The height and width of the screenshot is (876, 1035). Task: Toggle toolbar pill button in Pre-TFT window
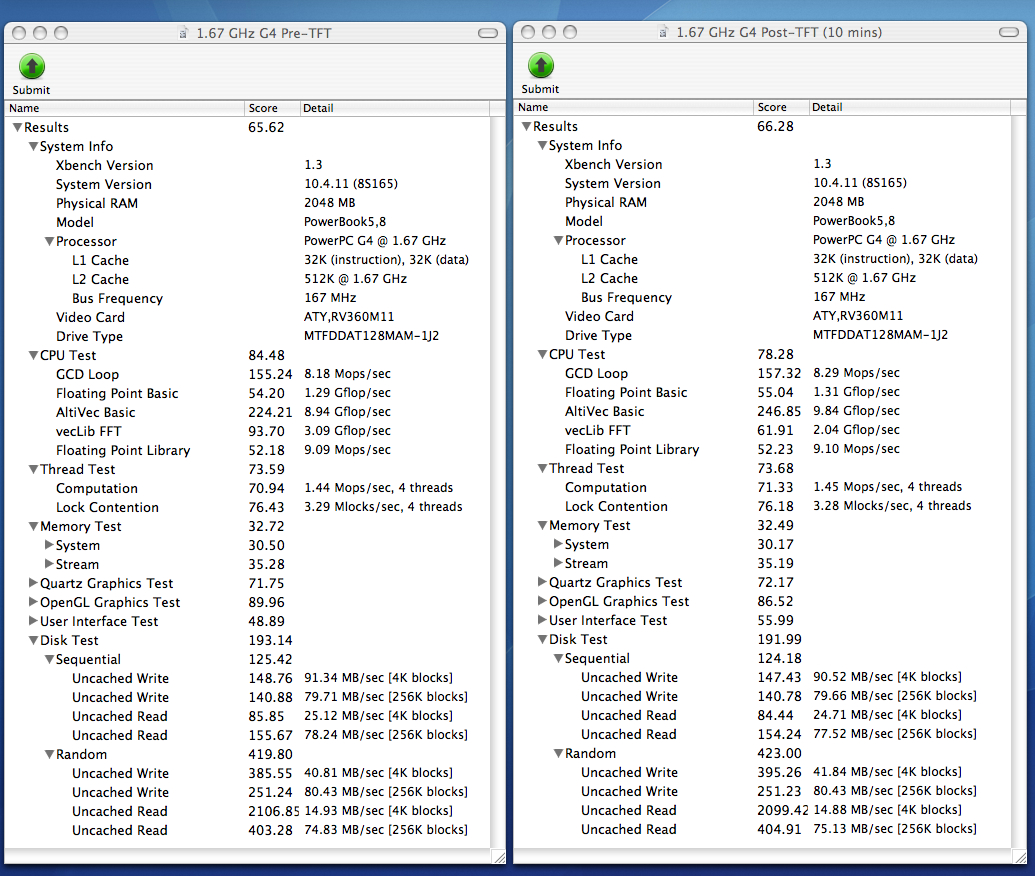point(488,33)
